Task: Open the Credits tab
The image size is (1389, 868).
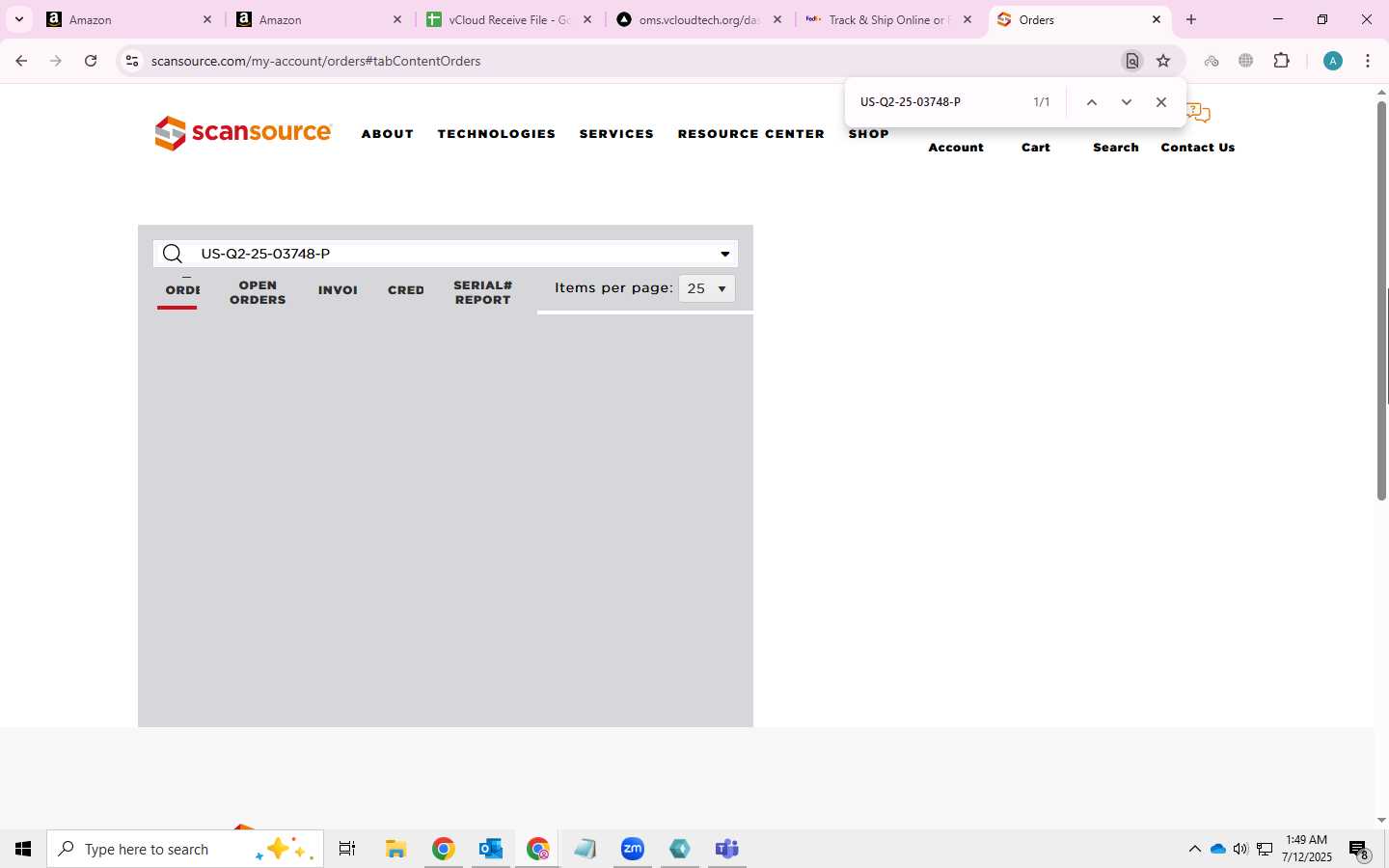Action: 406,290
